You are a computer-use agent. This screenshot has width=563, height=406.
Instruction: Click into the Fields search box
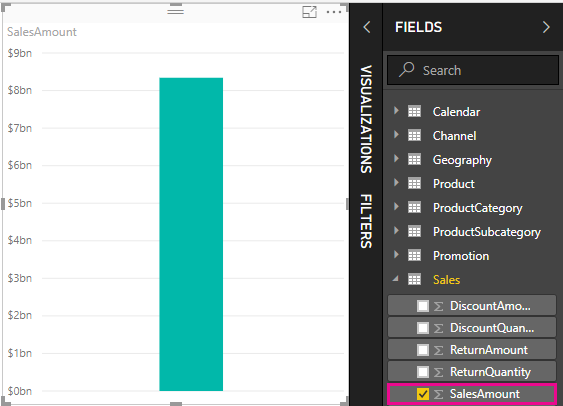(x=473, y=70)
